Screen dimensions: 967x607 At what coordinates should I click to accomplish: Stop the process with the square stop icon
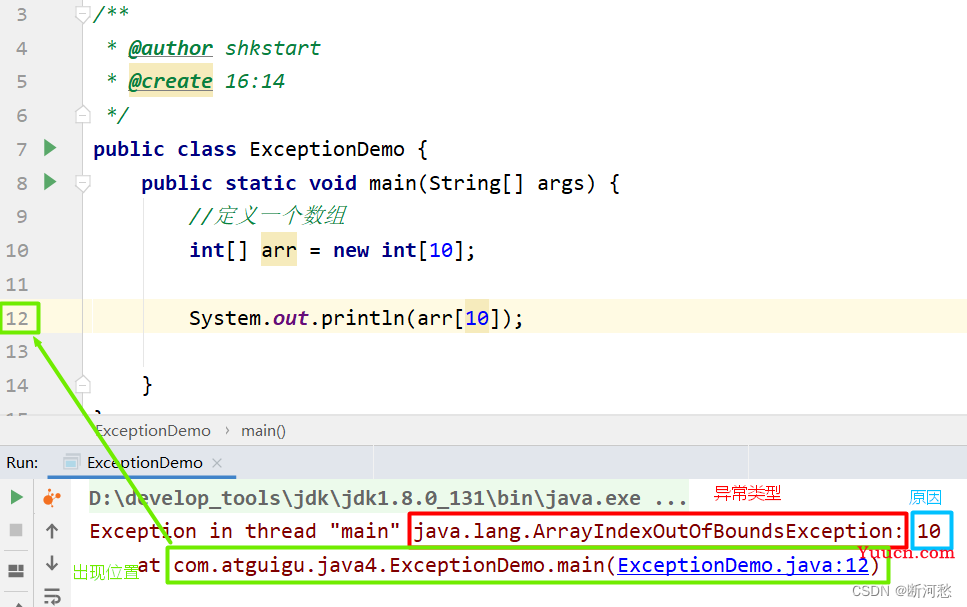pyautogui.click(x=17, y=530)
